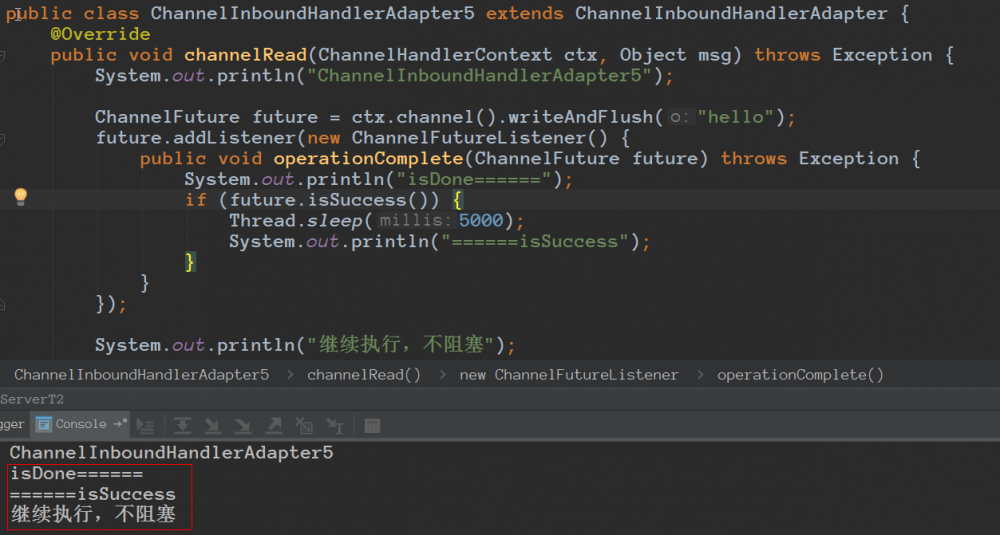
Task: Click the highlighted closing brace of if block
Action: pos(189,262)
